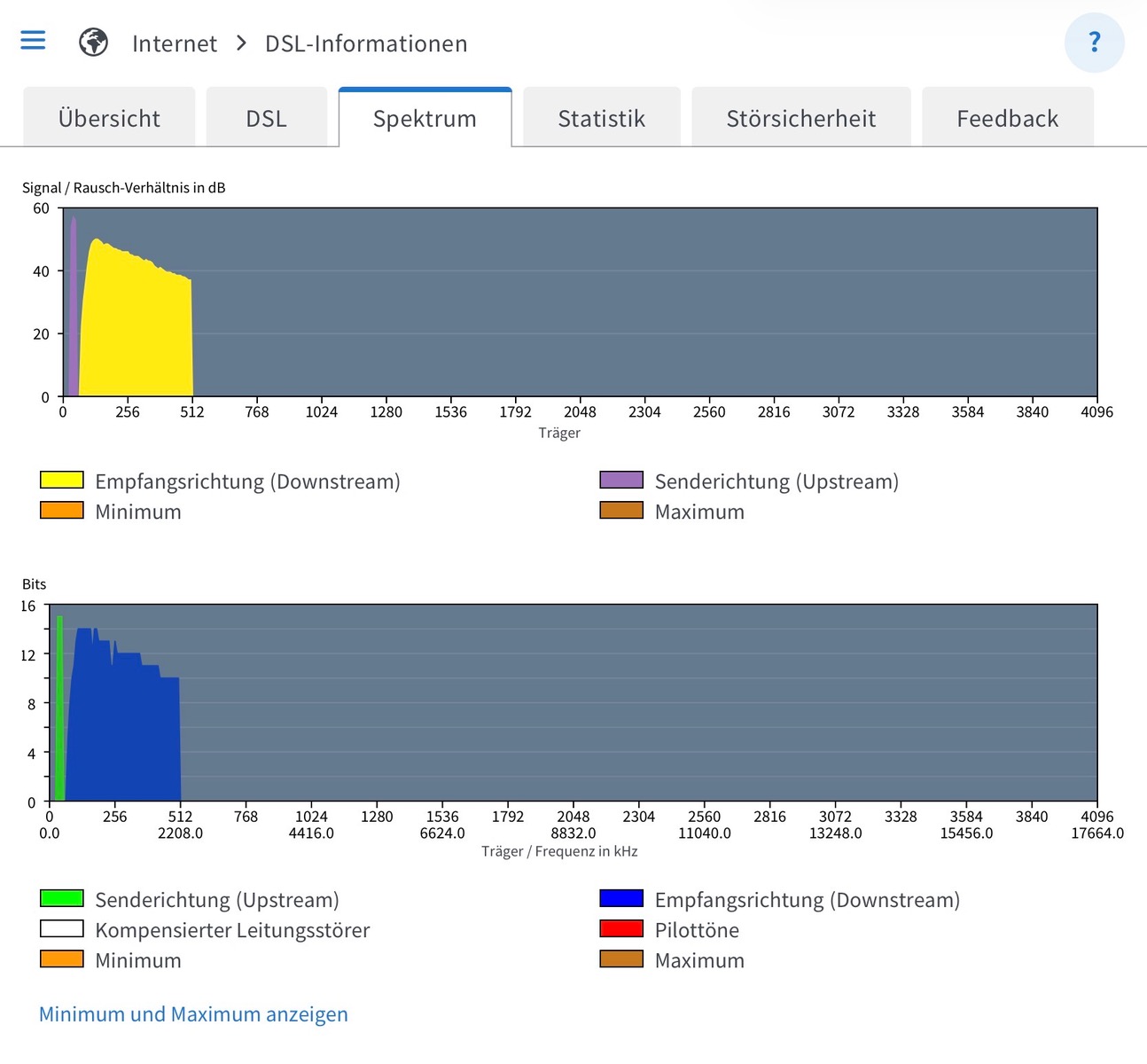Click the red Pilottöne legend swatch
The image size is (1147, 1064).
point(621,929)
